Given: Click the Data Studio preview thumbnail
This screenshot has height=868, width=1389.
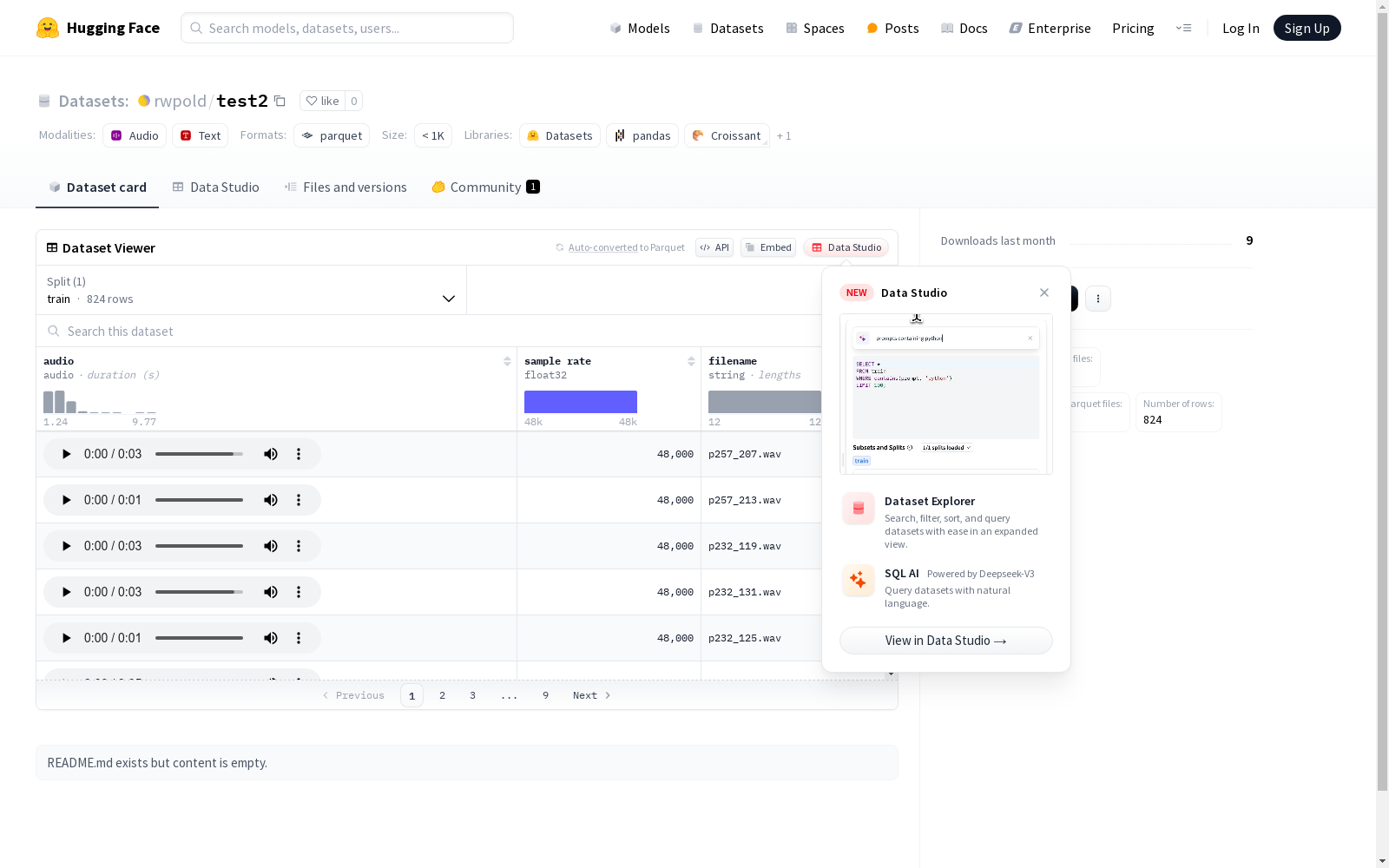Looking at the screenshot, I should tap(946, 394).
